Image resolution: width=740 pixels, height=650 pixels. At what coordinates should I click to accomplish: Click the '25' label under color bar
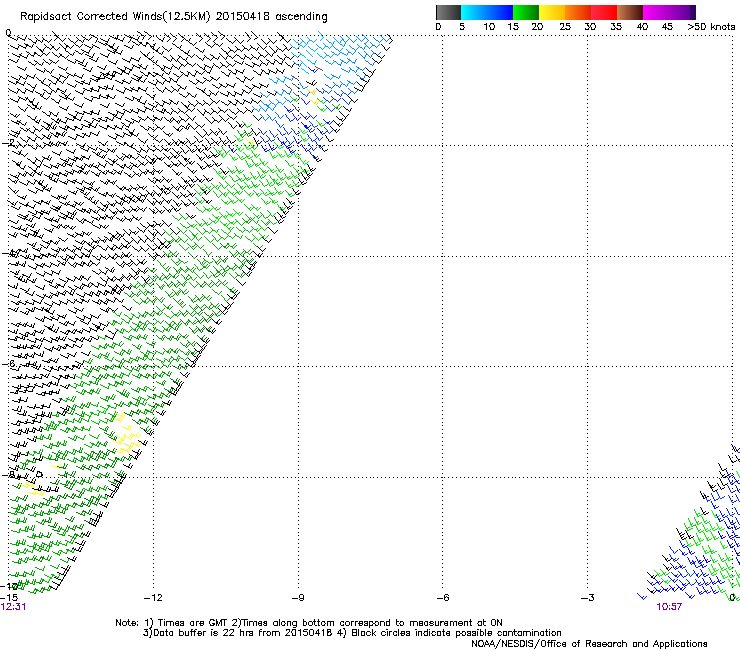click(x=565, y=27)
